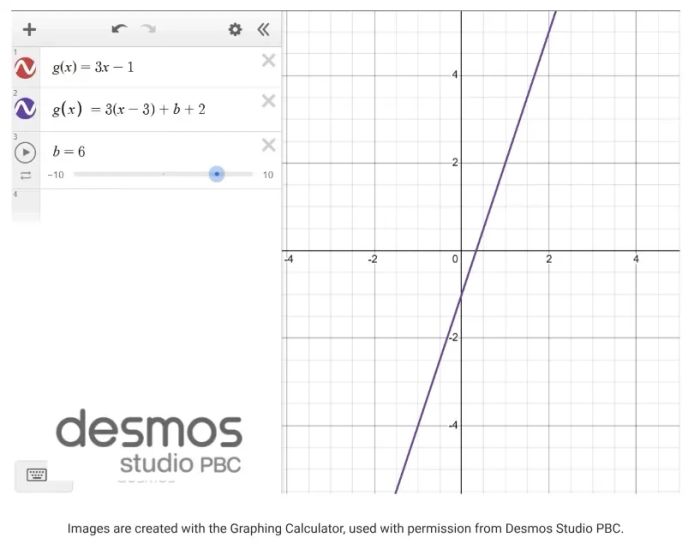The image size is (700, 549).
Task: Delete the b=6 slider expression
Action: (x=268, y=145)
